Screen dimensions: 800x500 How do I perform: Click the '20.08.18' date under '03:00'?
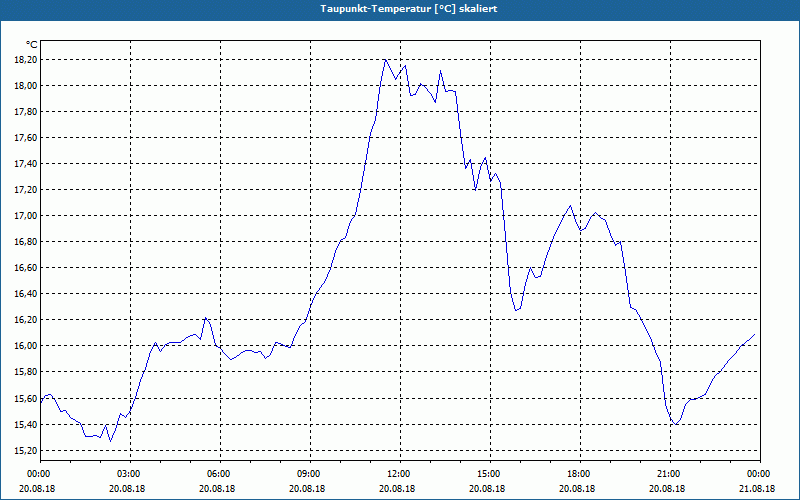coord(127,489)
